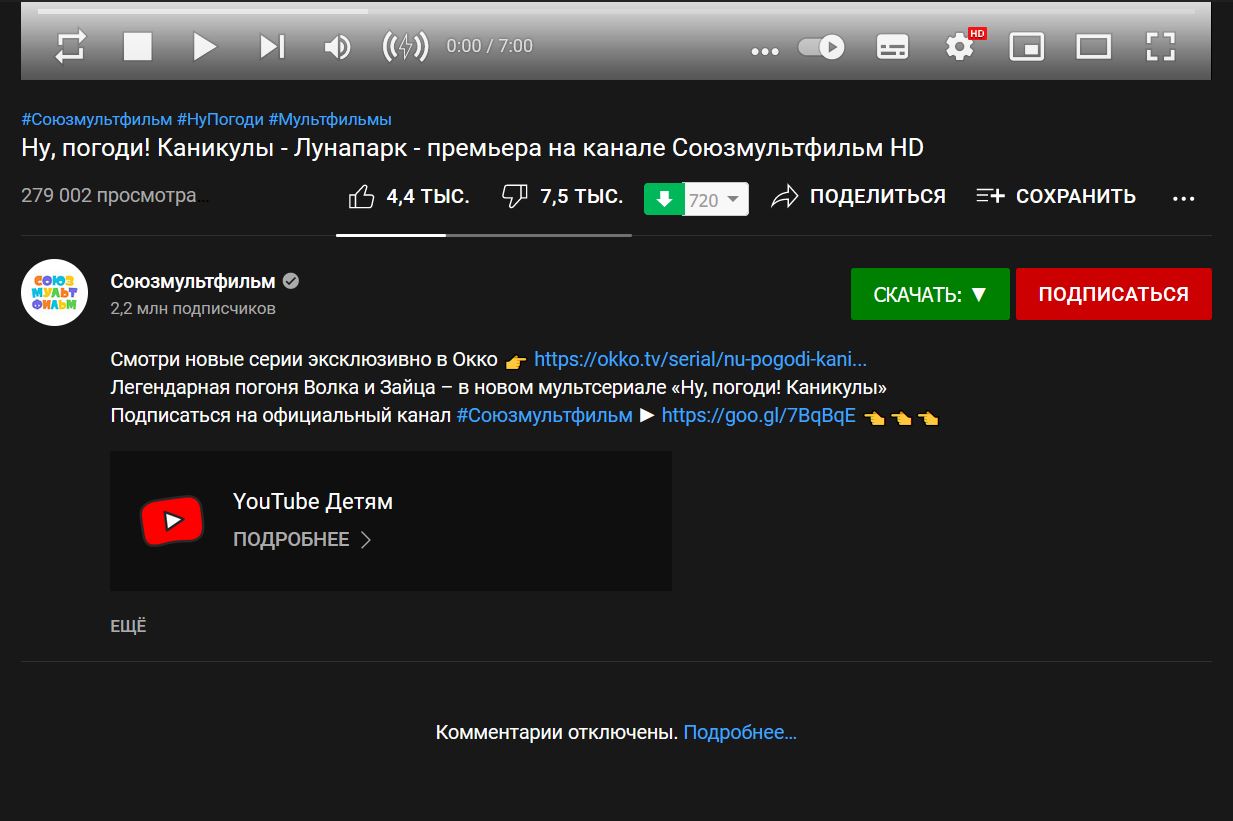Open player settings gear
Viewport: 1233px width, 821px height.
point(960,46)
